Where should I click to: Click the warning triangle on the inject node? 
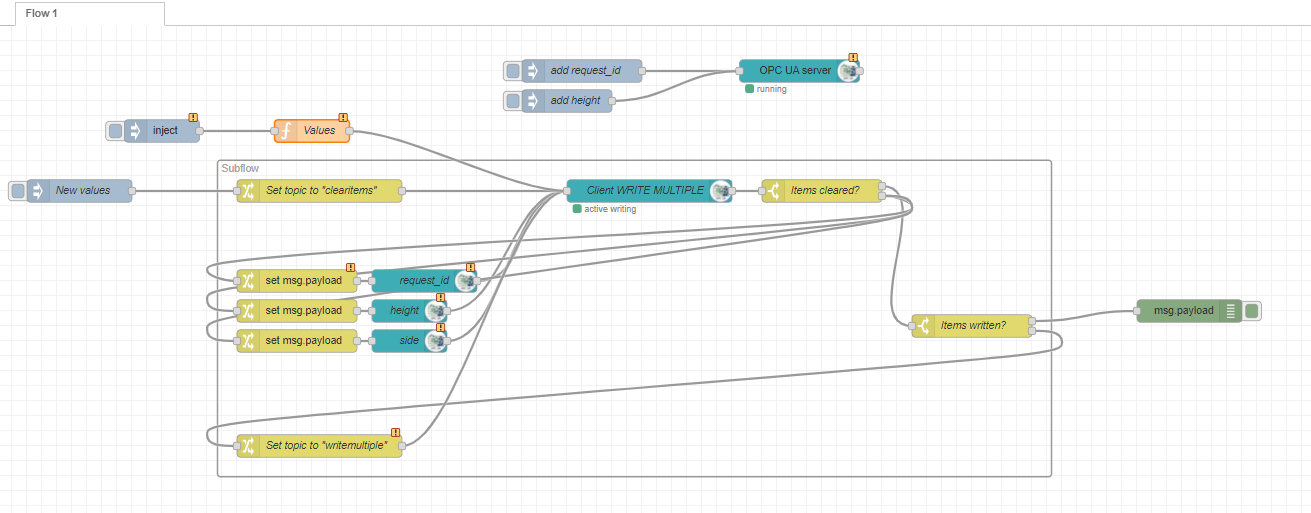click(193, 117)
